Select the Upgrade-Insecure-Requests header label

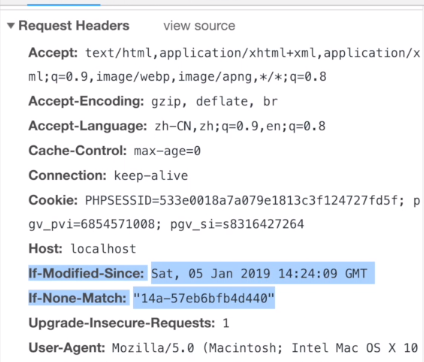[122, 323]
